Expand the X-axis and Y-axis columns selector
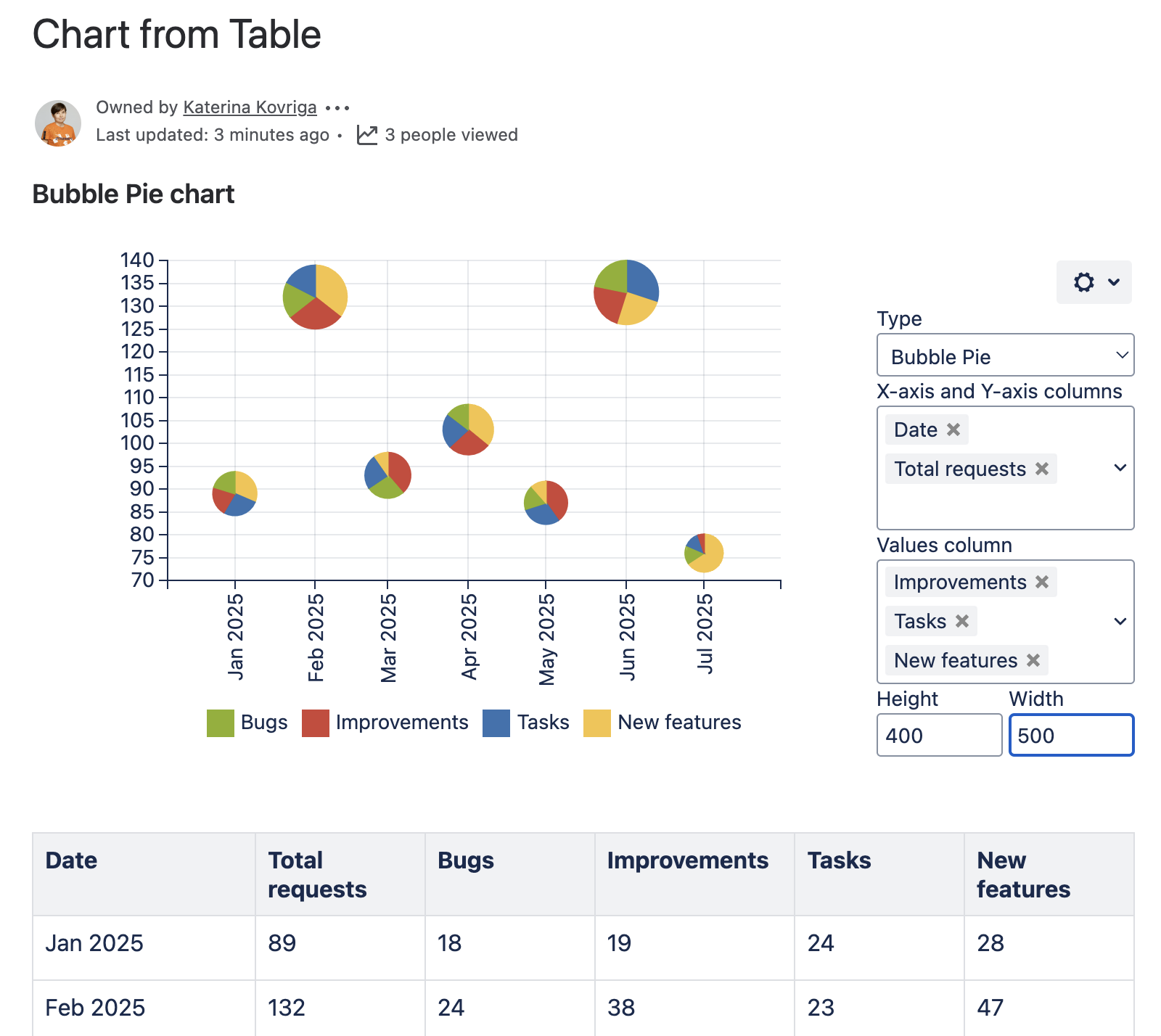The width and height of the screenshot is (1161, 1036). 1120,468
